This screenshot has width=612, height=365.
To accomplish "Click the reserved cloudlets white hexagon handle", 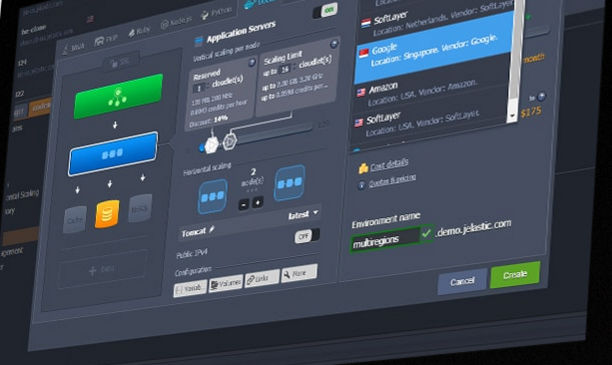I will point(211,145).
